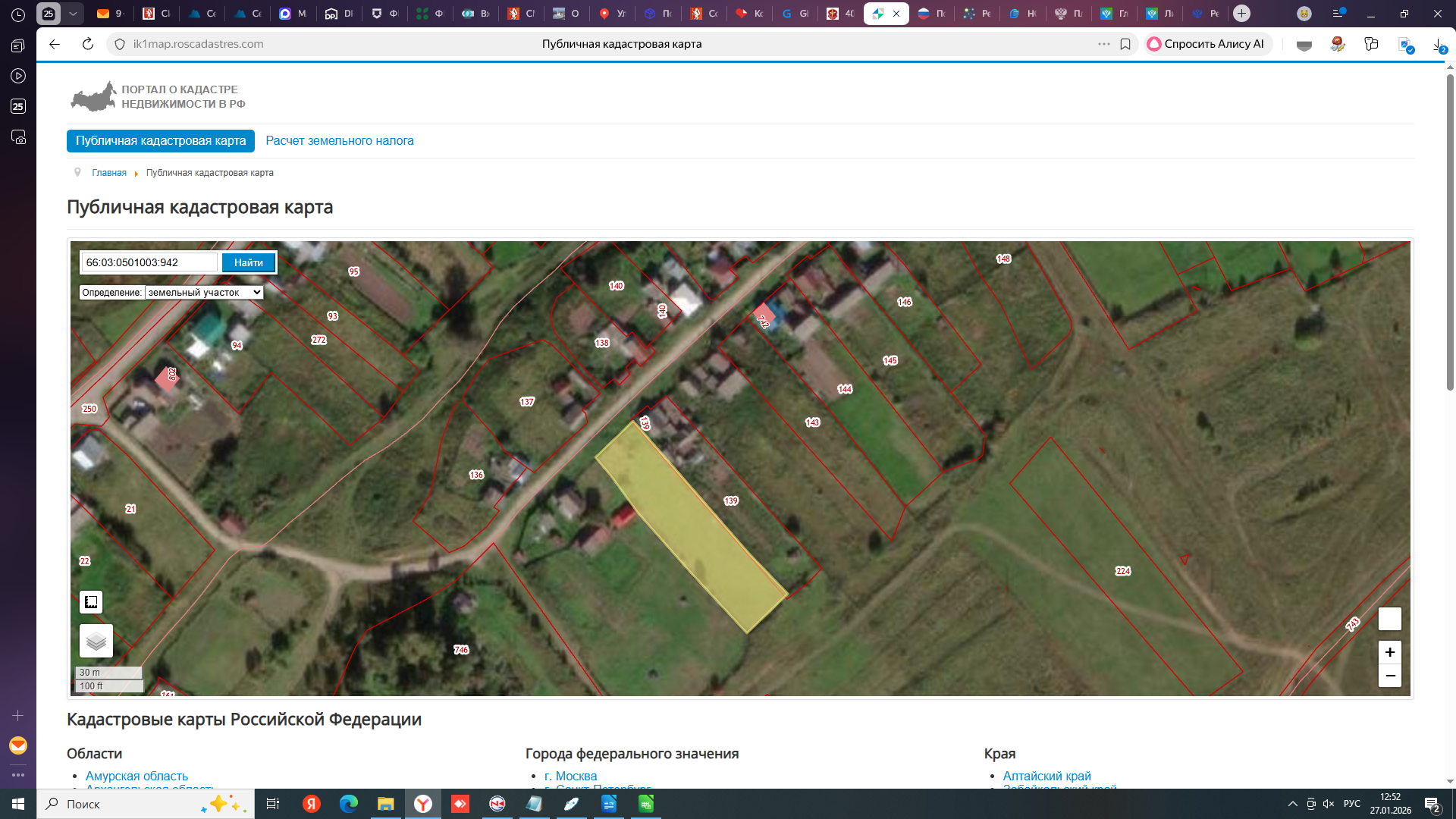Click cadastral number search input field
Screen dimensions: 1456x819
[x=149, y=262]
